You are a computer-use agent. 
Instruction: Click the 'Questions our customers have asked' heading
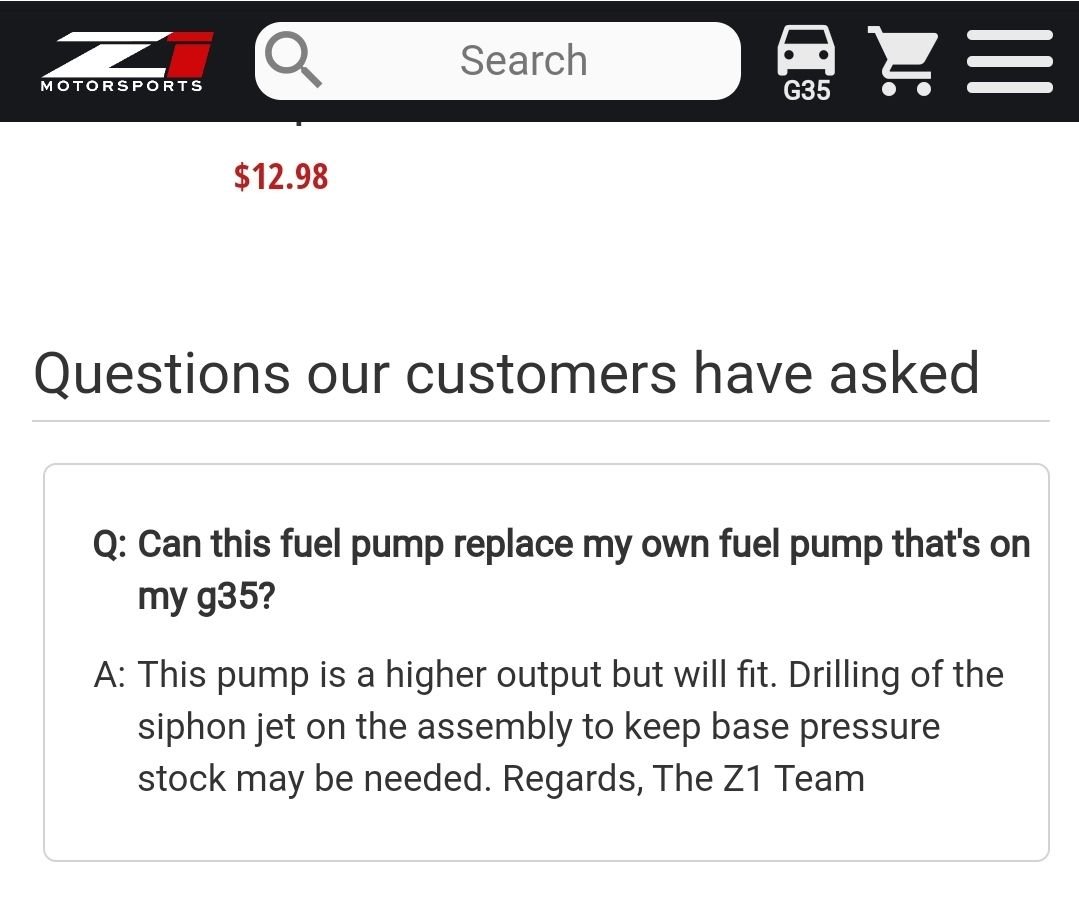click(506, 373)
